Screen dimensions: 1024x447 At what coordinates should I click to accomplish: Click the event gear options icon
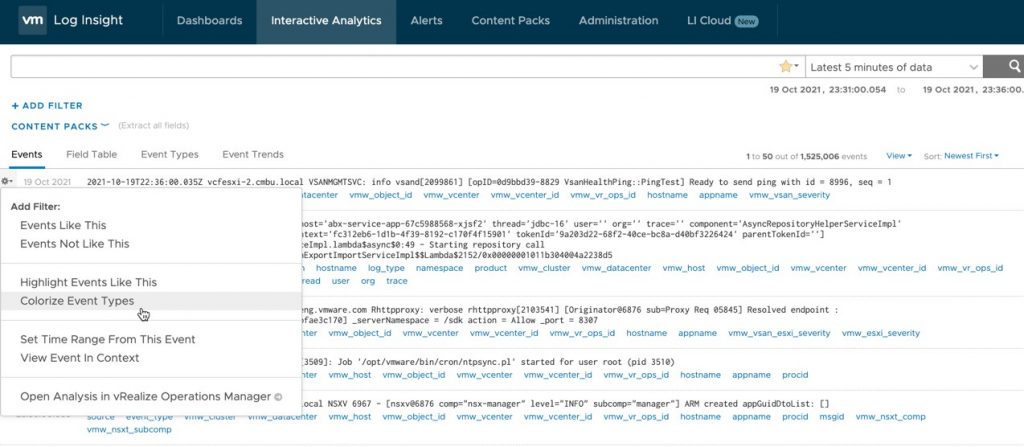(8, 182)
